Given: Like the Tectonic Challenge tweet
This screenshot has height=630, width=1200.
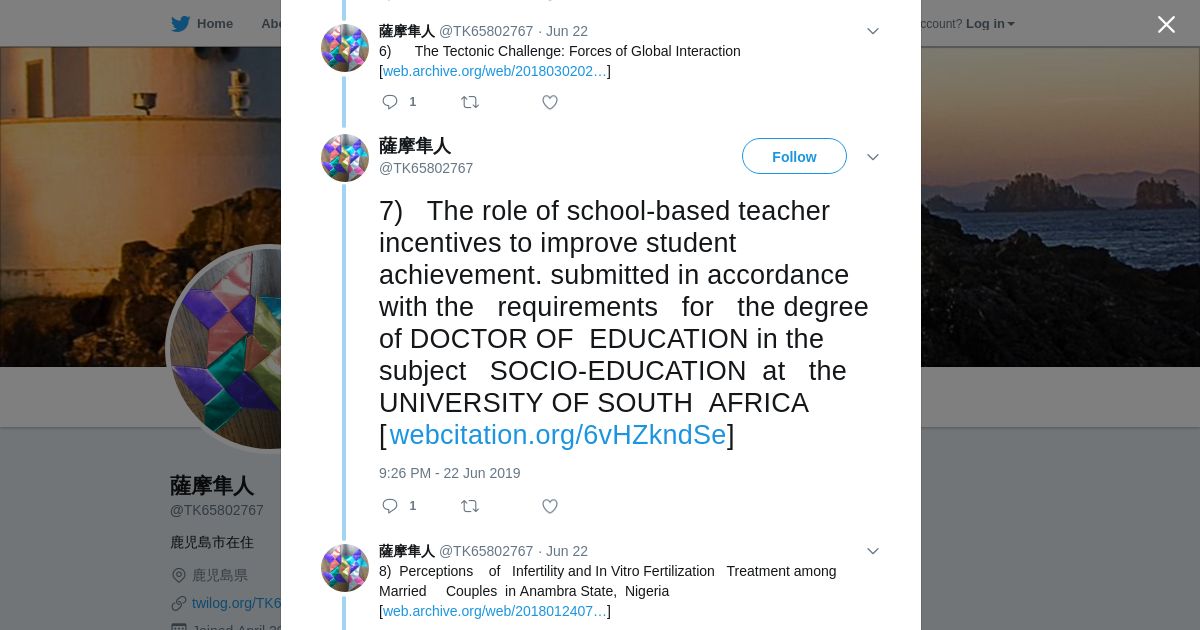Looking at the screenshot, I should tap(550, 102).
